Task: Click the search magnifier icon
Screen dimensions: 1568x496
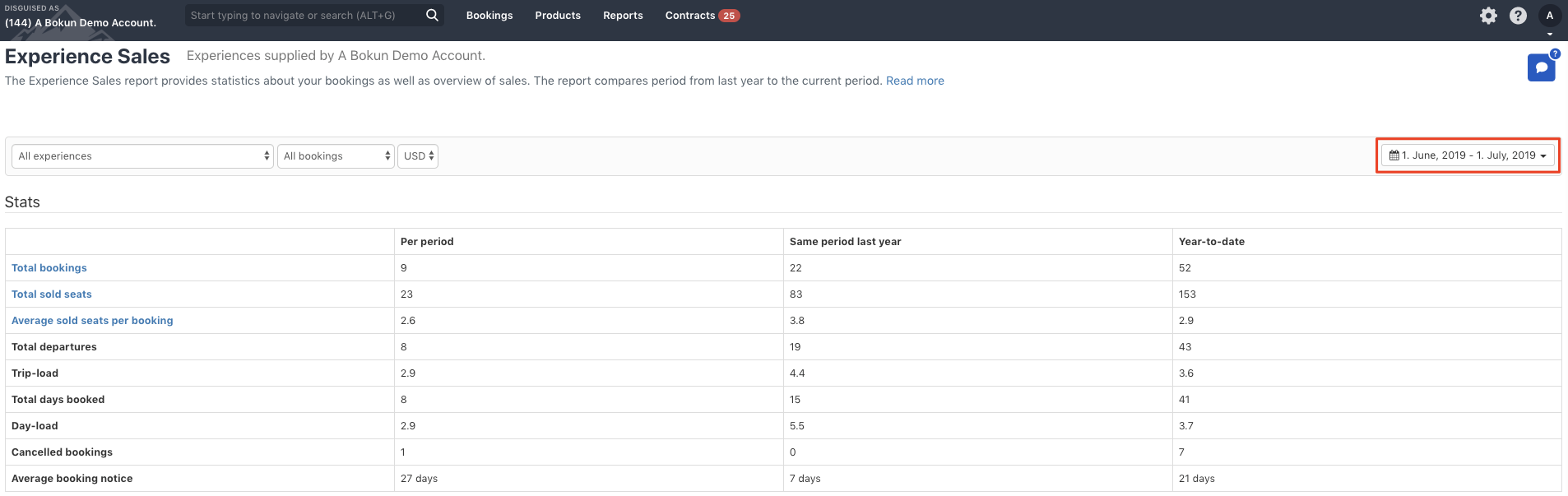Action: tap(432, 15)
